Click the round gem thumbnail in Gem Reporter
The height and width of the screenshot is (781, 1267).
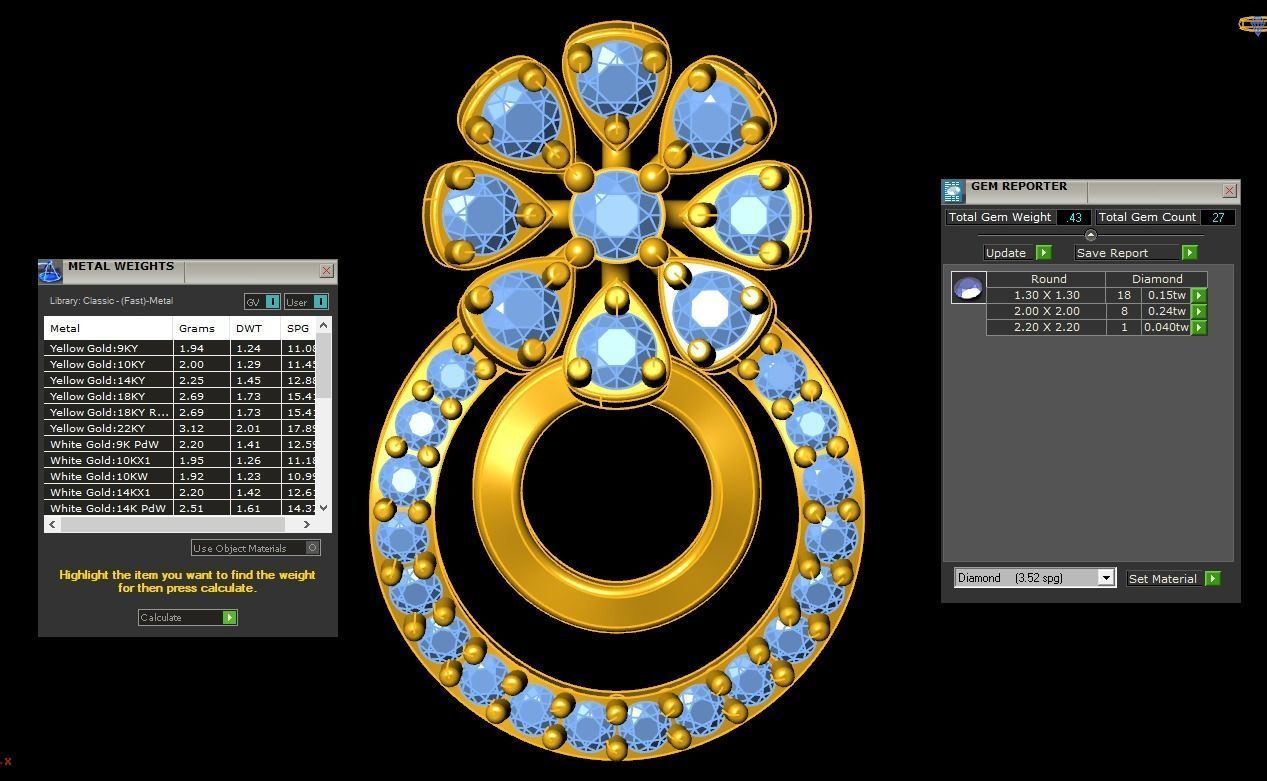[968, 288]
